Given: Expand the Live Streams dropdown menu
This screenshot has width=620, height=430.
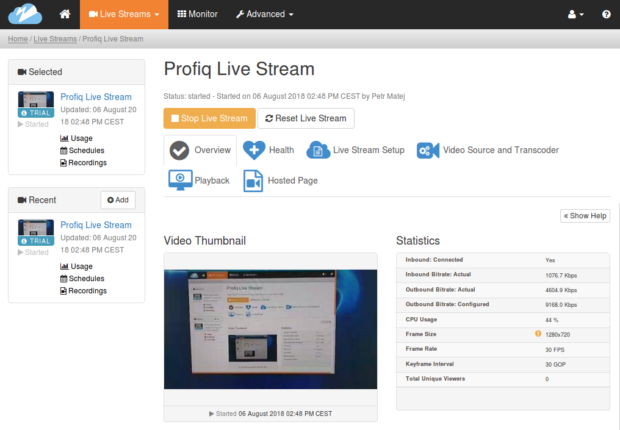Looking at the screenshot, I should (124, 14).
